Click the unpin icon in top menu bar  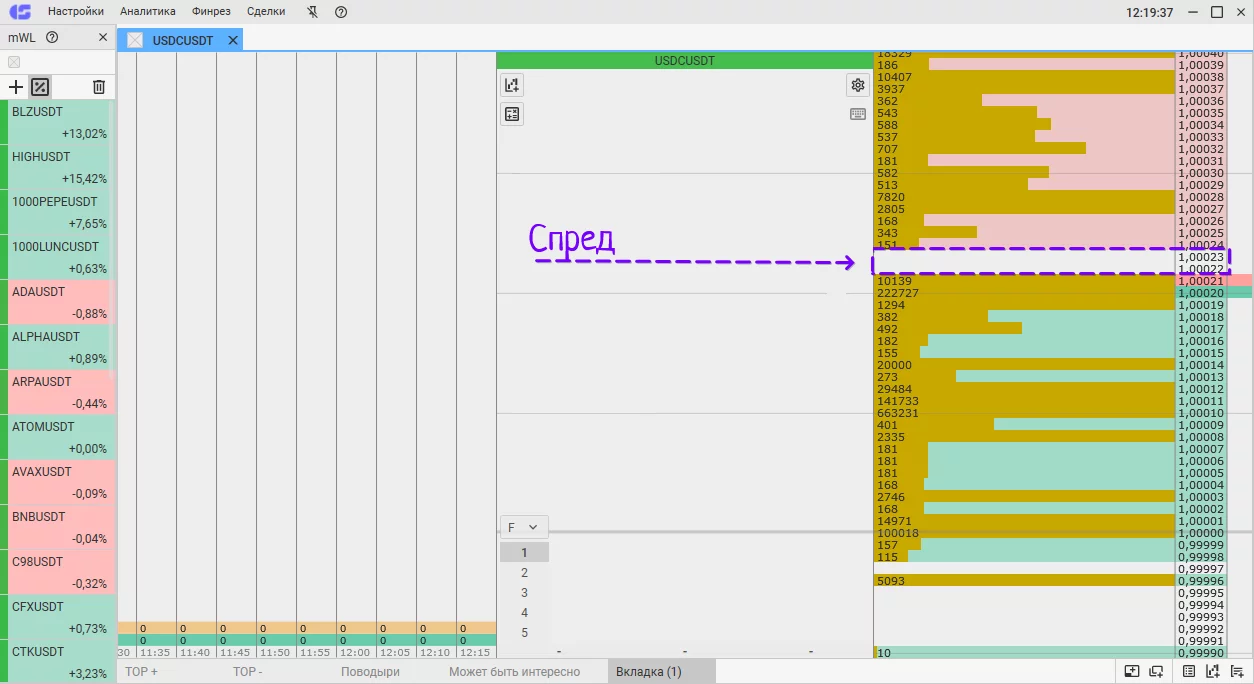[312, 12]
